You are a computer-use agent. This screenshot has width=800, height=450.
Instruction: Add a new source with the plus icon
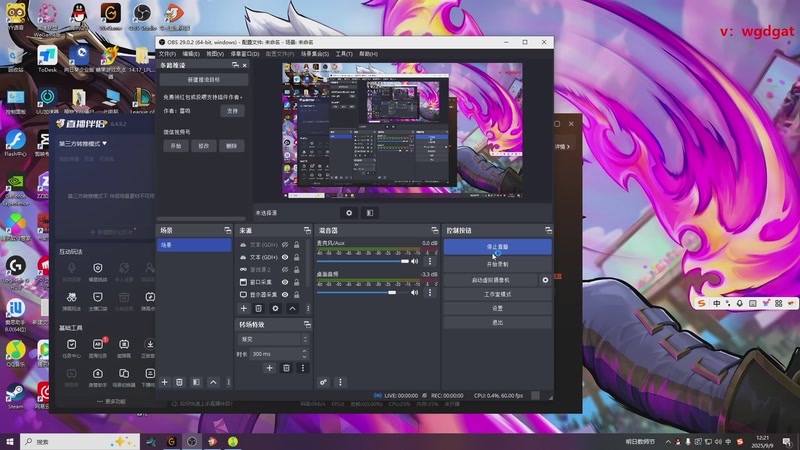[x=243, y=308]
